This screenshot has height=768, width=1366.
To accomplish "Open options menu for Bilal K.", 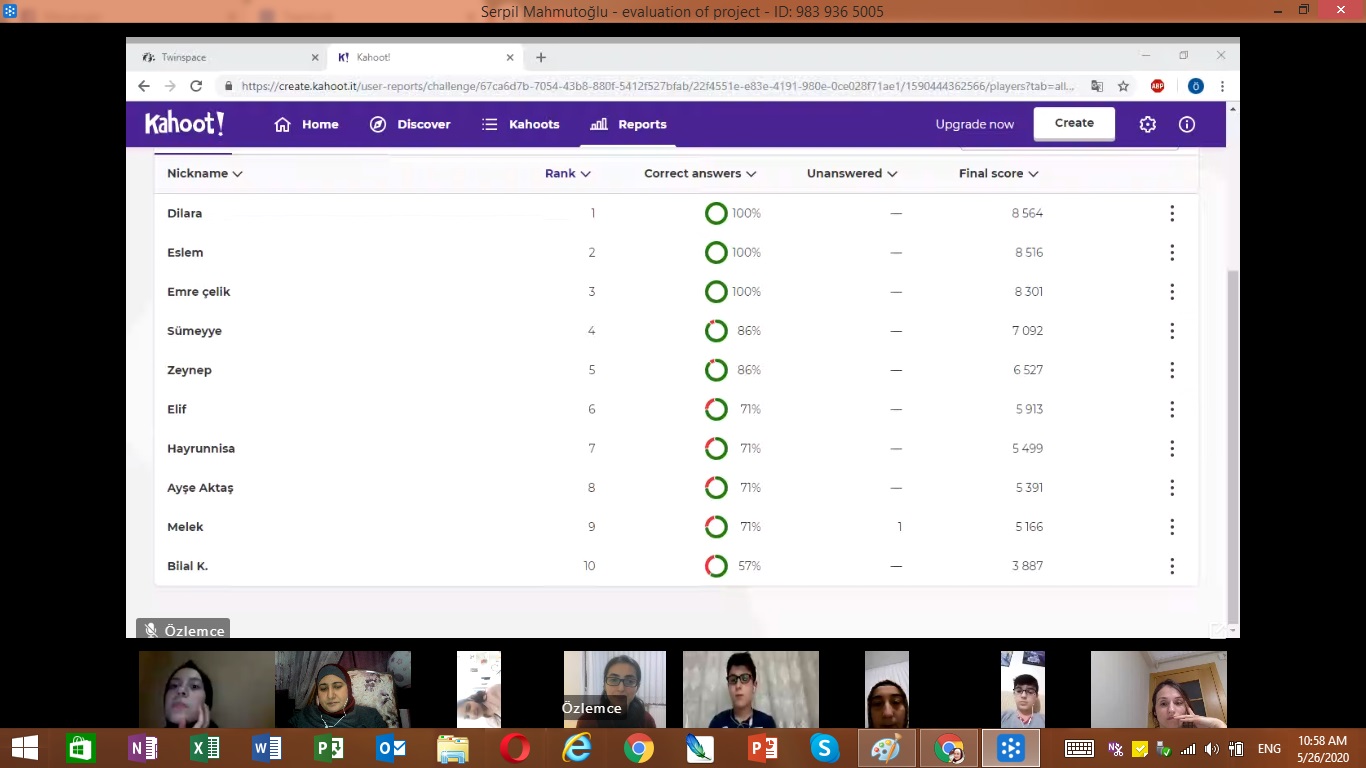I will [x=1172, y=566].
